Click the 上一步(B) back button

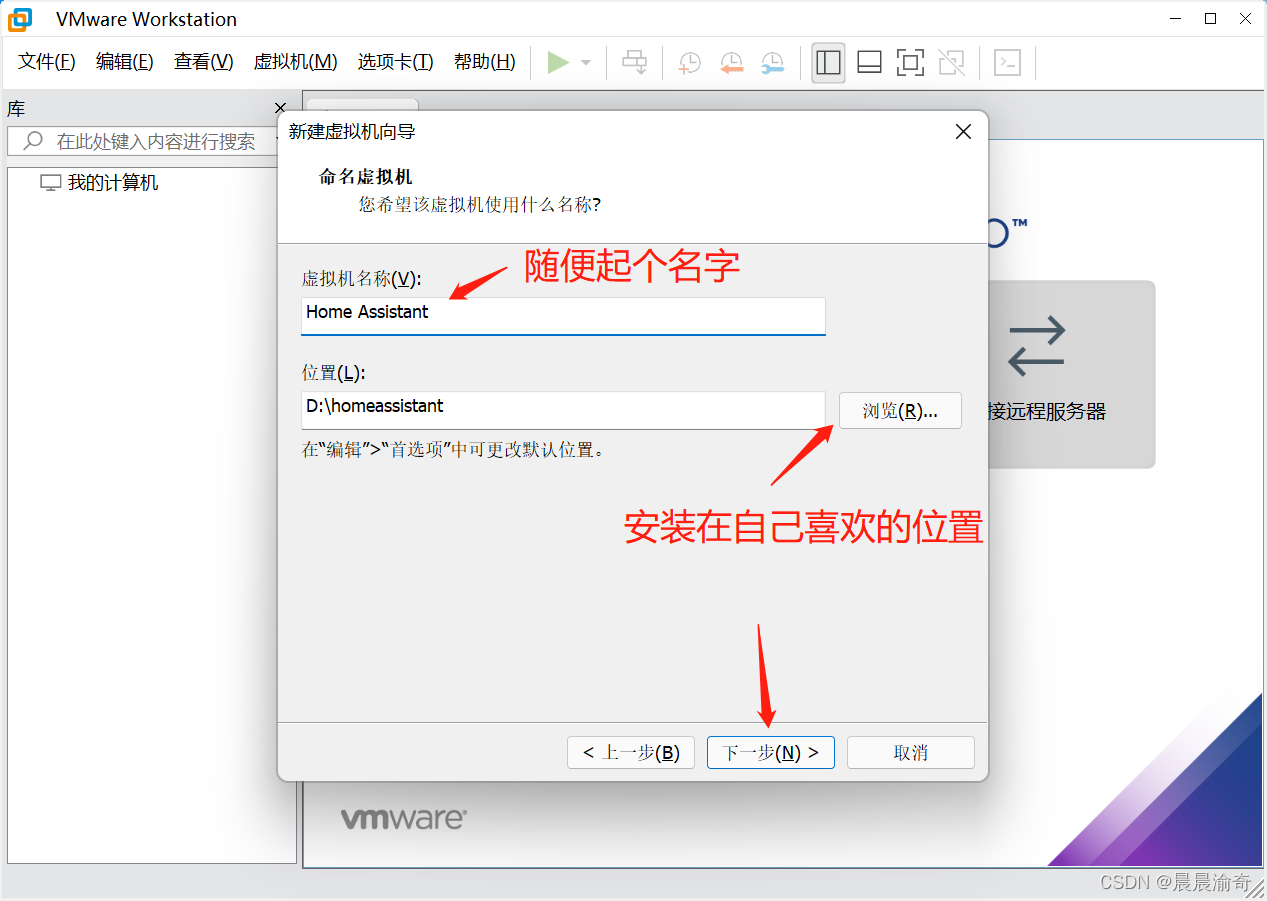(631, 753)
